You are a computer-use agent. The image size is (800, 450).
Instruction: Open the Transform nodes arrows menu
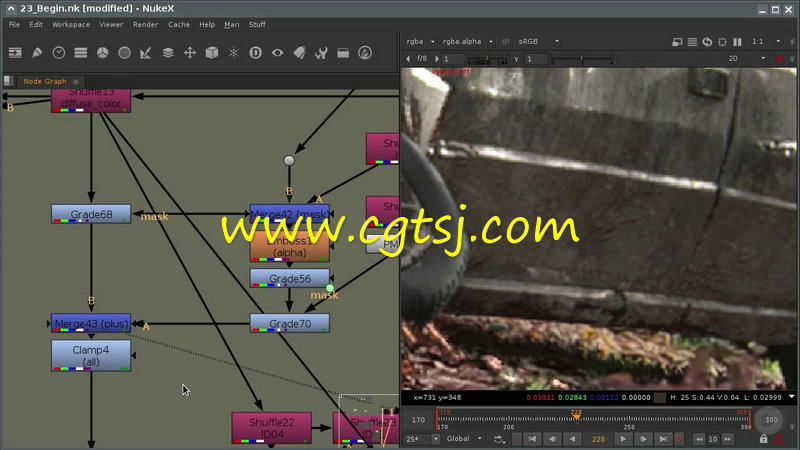(190, 53)
